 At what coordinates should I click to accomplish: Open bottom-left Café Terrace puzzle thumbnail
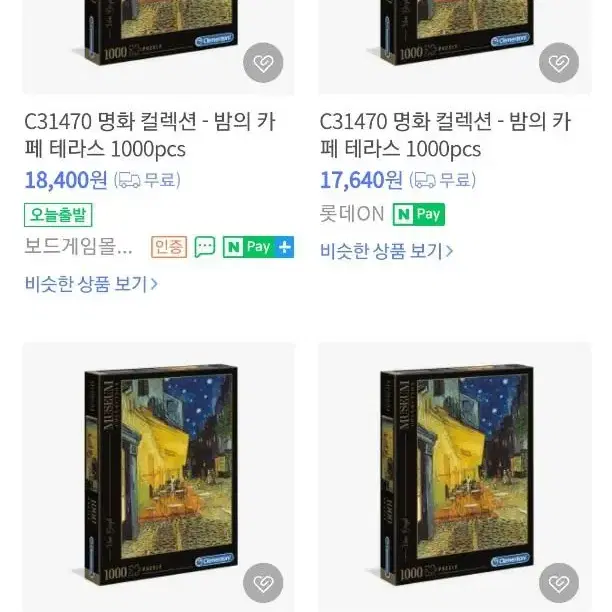click(158, 477)
